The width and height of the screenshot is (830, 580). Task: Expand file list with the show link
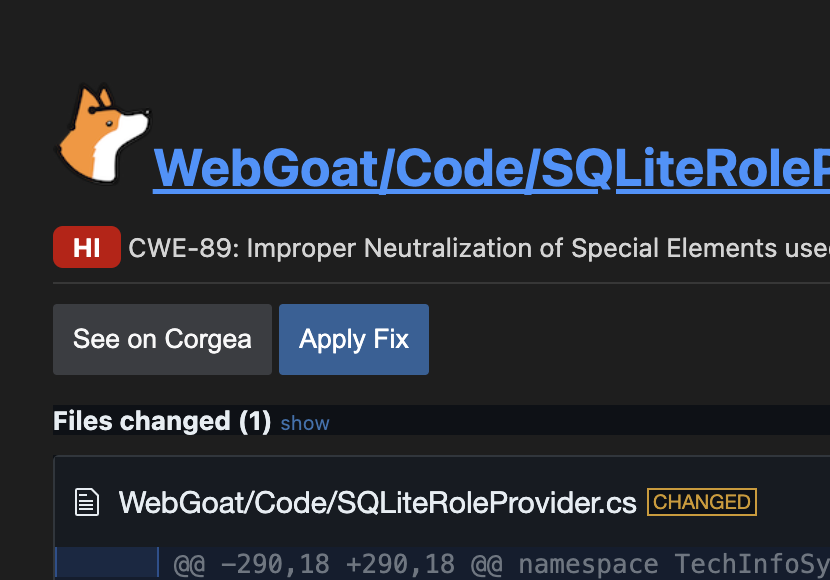305,423
